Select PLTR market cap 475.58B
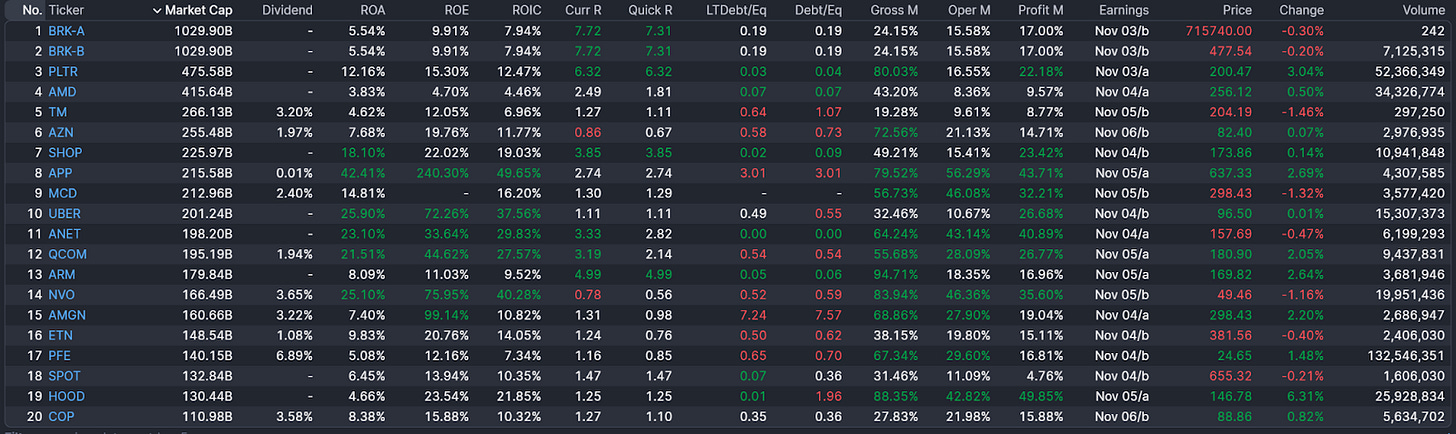The image size is (1456, 434). pyautogui.click(x=206, y=72)
